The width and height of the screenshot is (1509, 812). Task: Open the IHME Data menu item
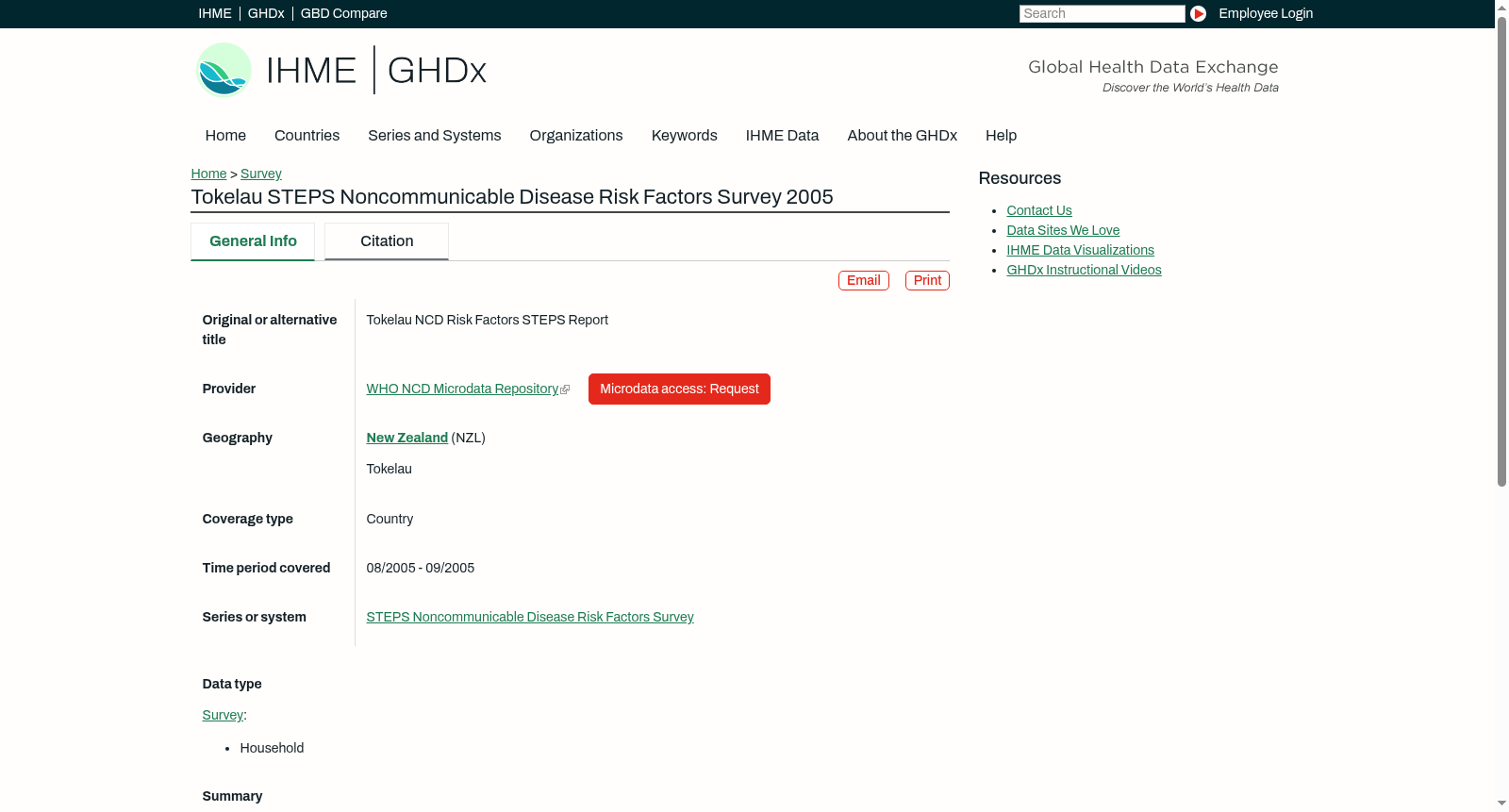(782, 136)
